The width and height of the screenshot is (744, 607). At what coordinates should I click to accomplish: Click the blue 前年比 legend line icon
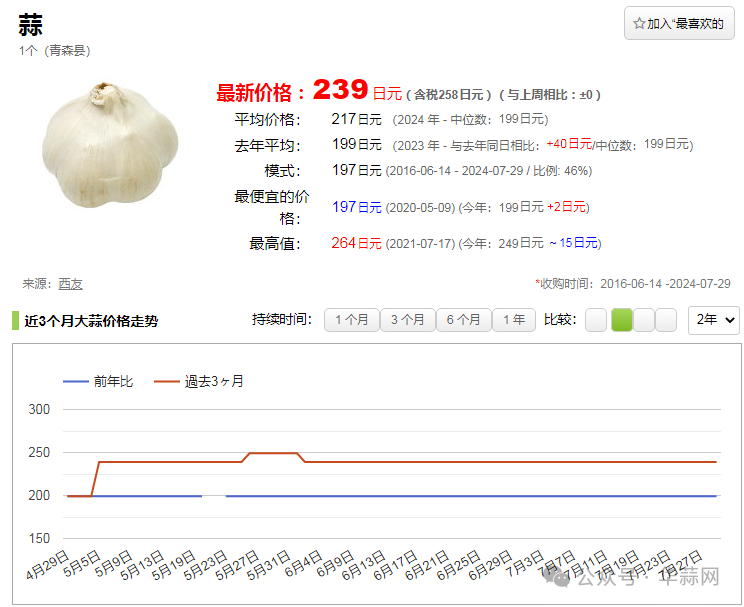[x=75, y=381]
